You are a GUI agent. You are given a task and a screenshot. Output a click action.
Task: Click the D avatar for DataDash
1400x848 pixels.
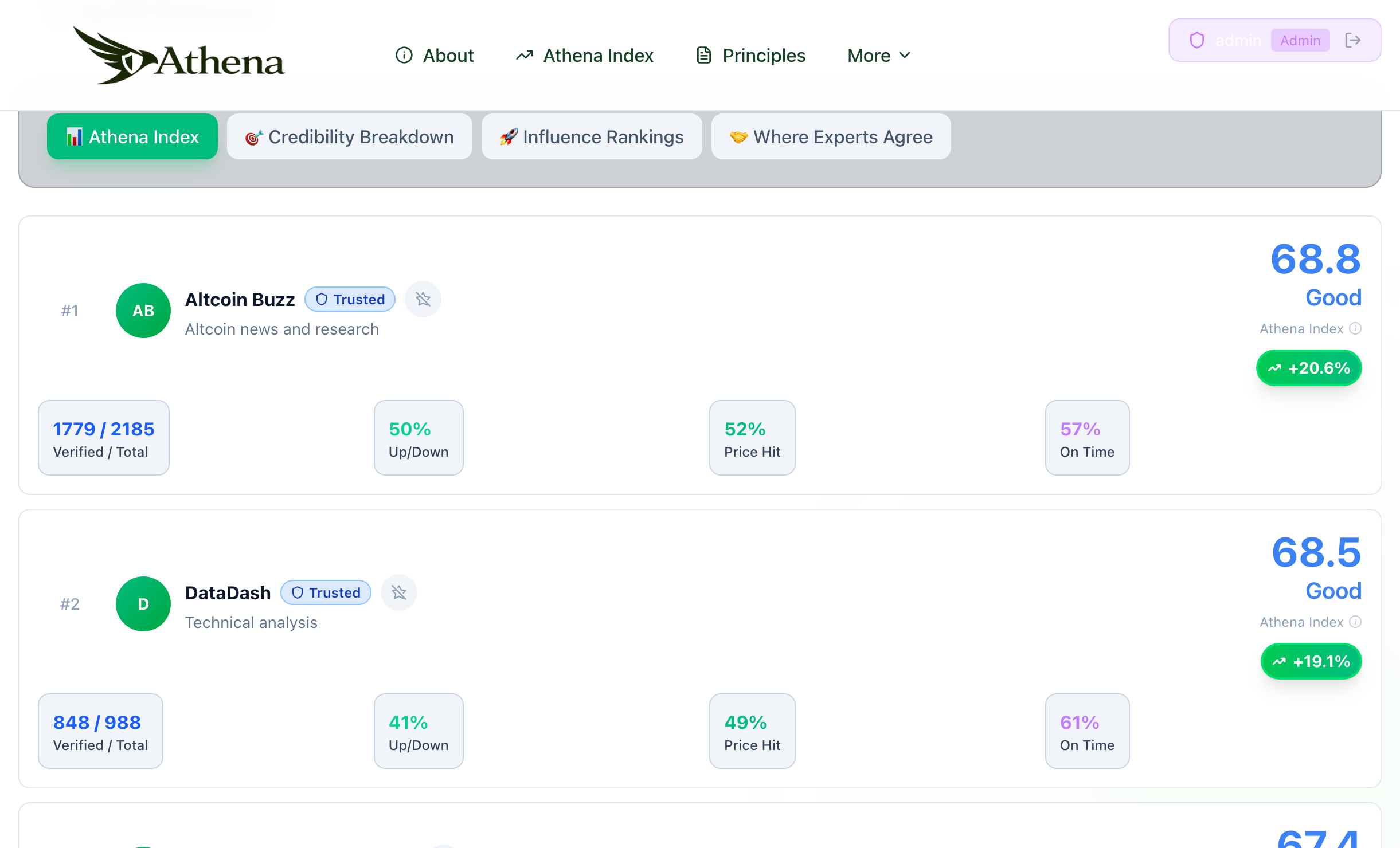point(143,604)
